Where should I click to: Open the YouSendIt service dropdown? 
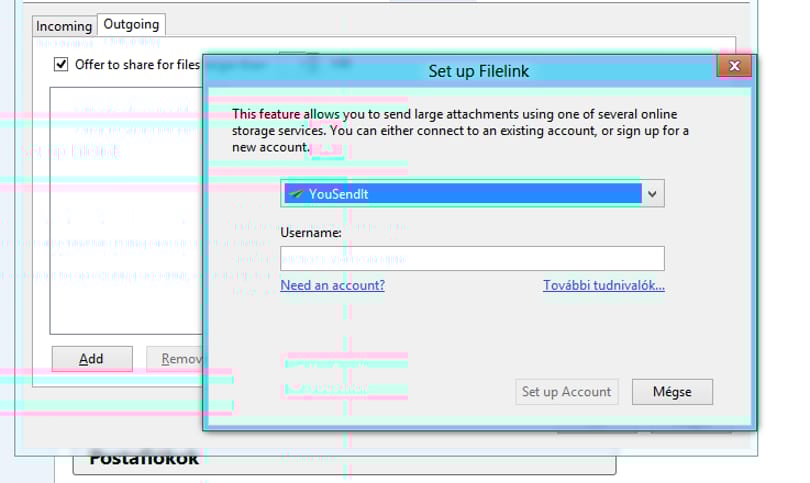pyautogui.click(x=472, y=194)
